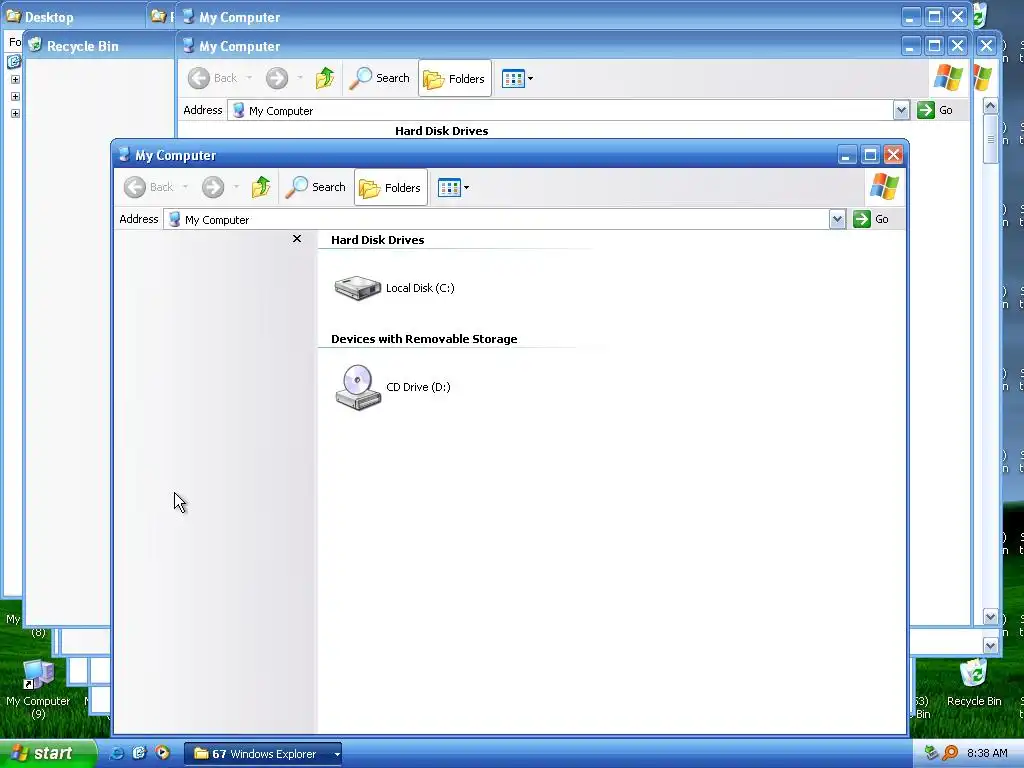Close the left pane with X button
This screenshot has width=1024, height=768.
(297, 239)
